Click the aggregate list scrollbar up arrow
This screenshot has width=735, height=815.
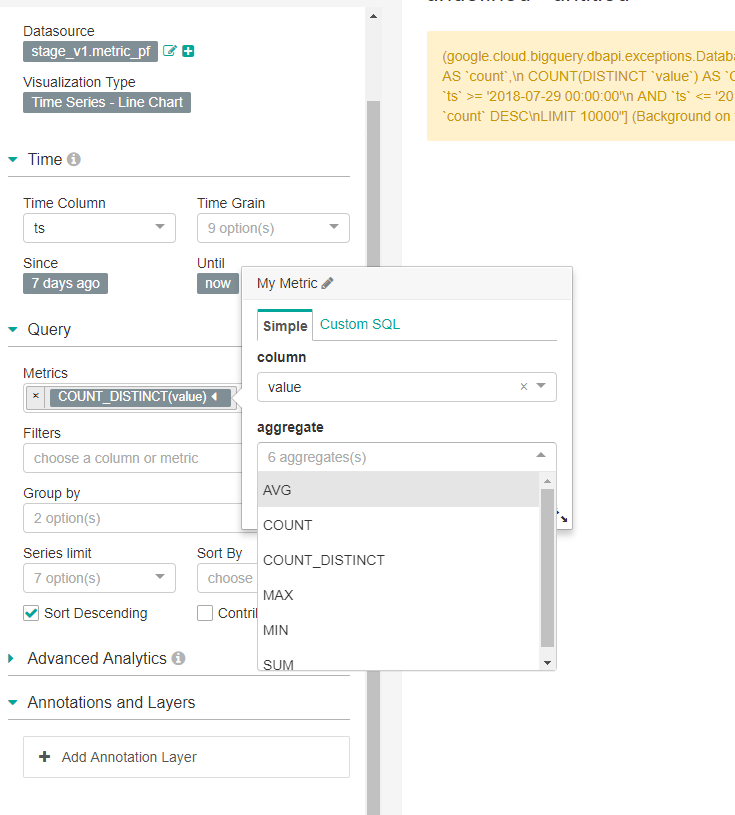click(547, 481)
